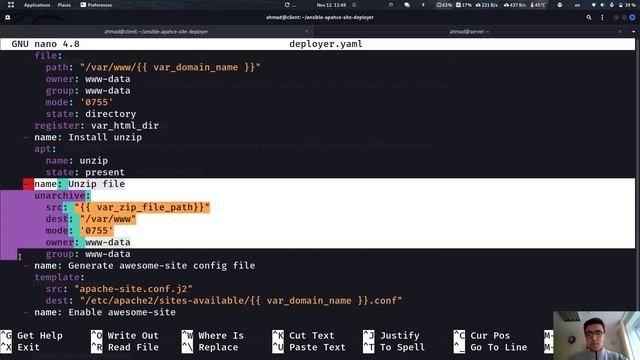Open the Applications menu

[x=37, y=5]
